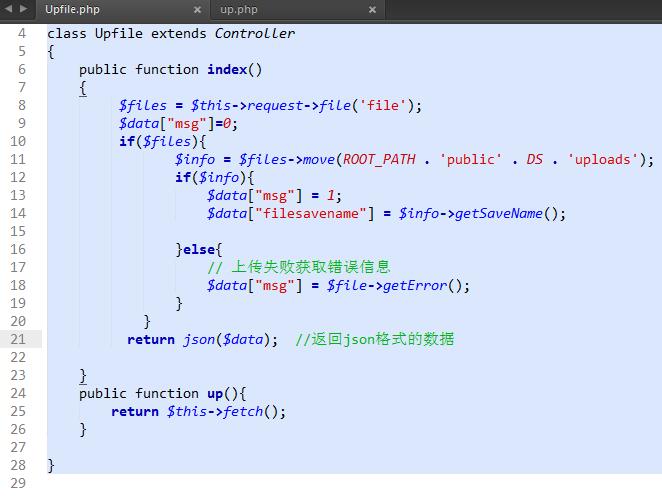The image size is (662, 496).
Task: Click the right tab navigation arrow
Action: [23, 9]
